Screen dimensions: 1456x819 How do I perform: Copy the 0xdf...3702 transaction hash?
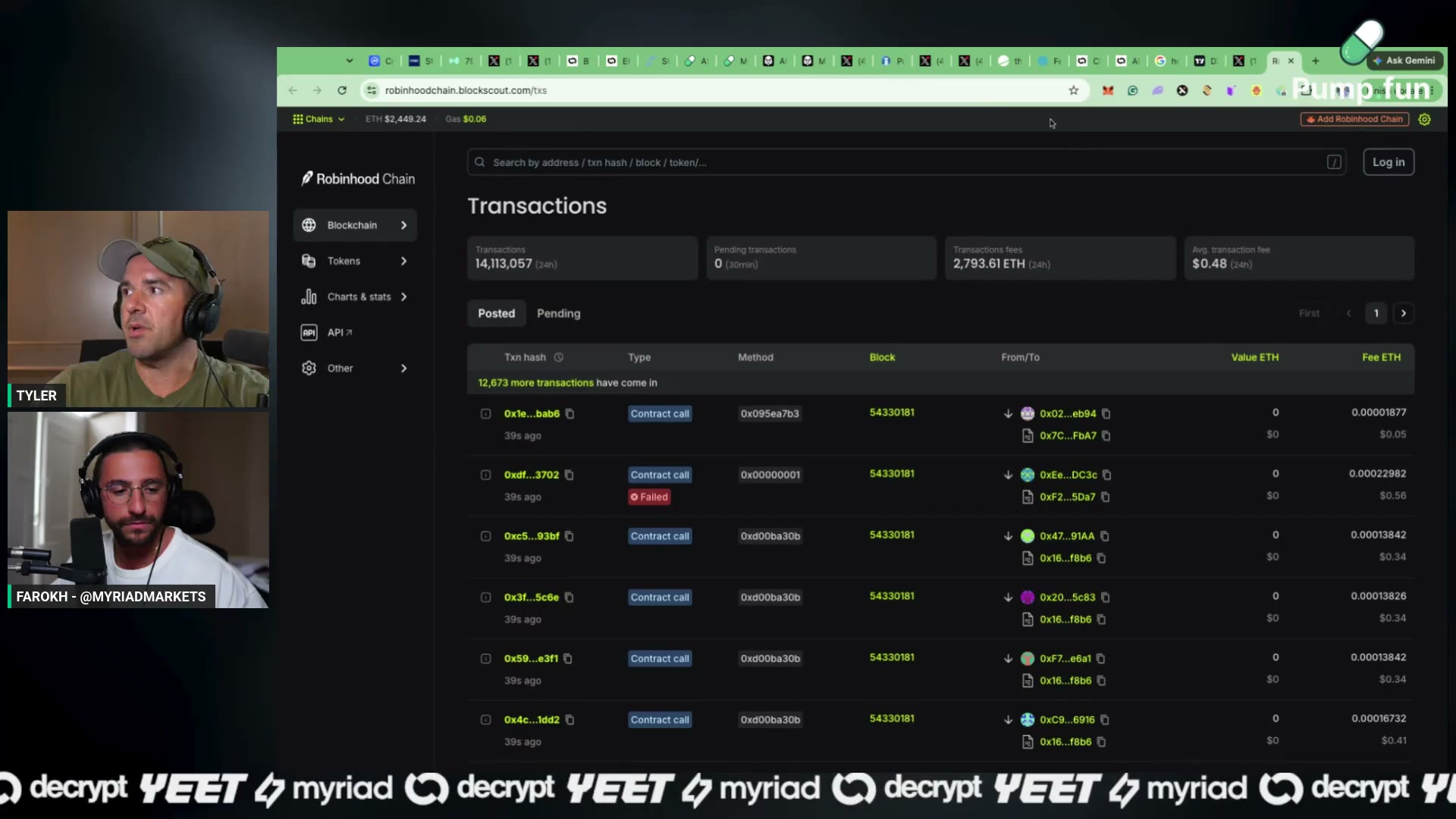point(569,475)
